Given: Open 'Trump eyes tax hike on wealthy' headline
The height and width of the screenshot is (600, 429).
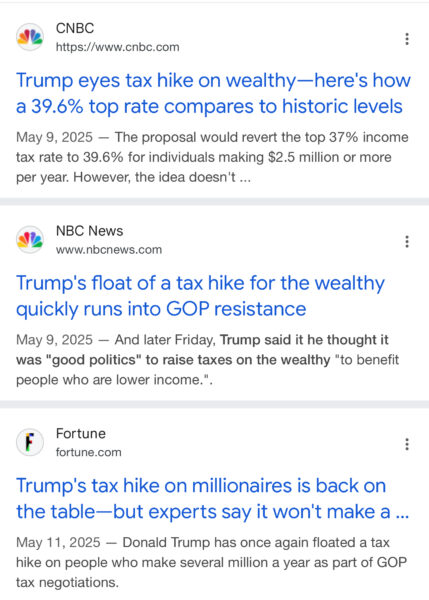Looking at the screenshot, I should click(x=213, y=93).
